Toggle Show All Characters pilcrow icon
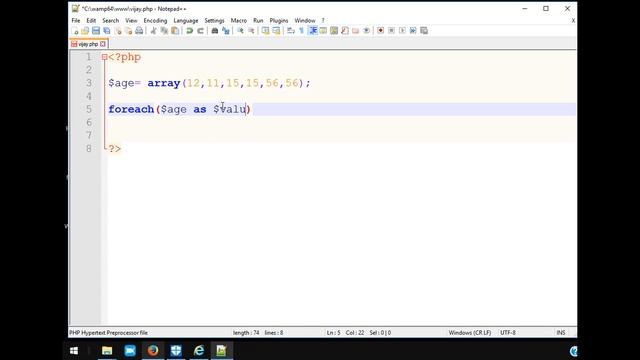The image size is (640, 360). (302, 31)
